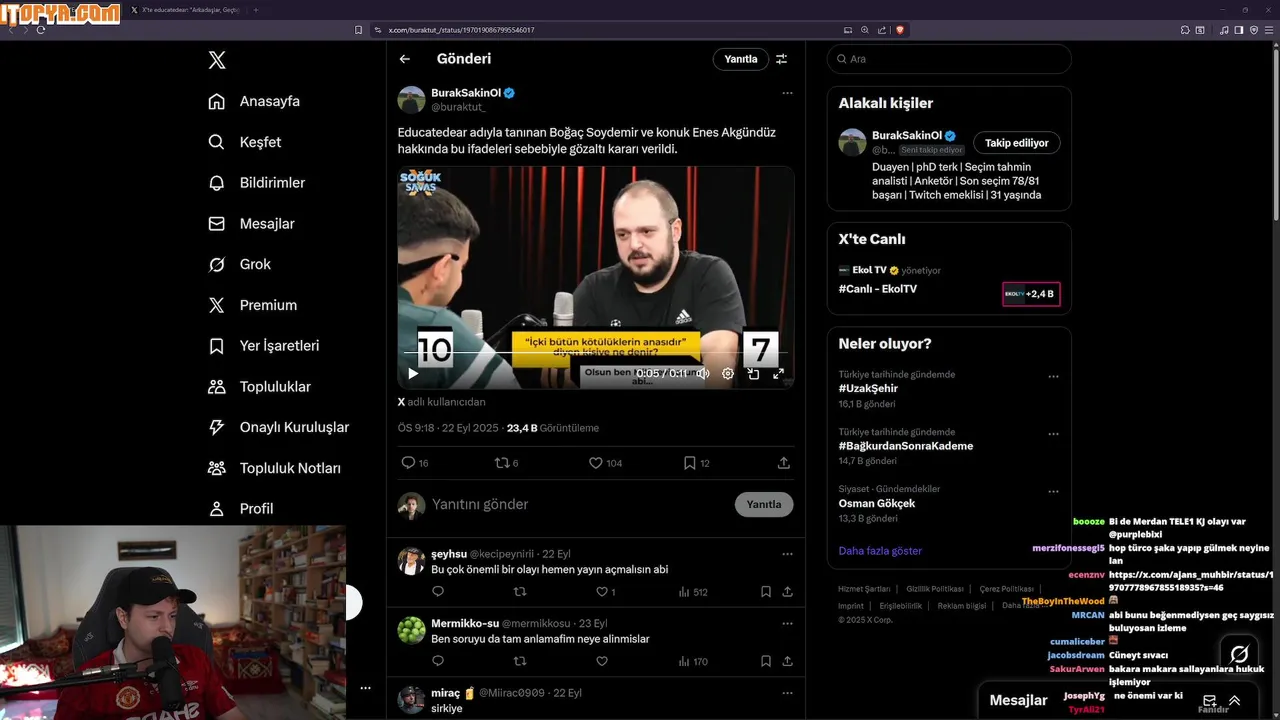
Task: Open Gizlilik Politikası footer link
Action: coord(934,589)
